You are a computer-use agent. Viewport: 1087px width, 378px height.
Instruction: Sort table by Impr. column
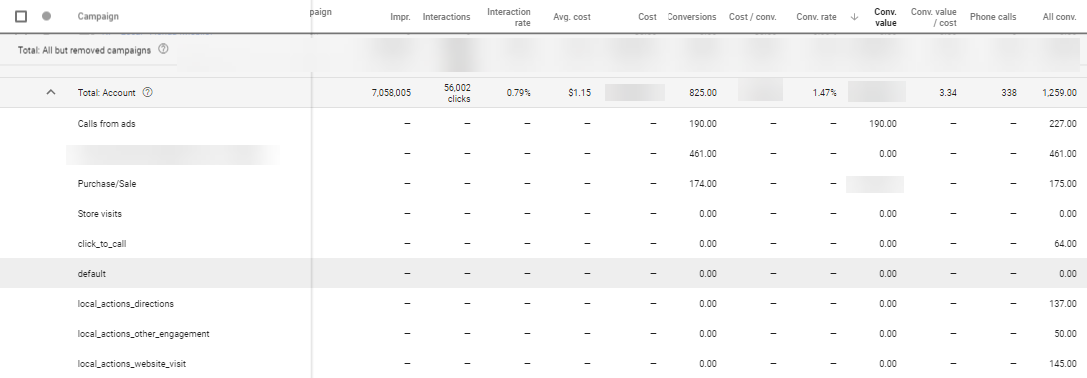tap(400, 17)
